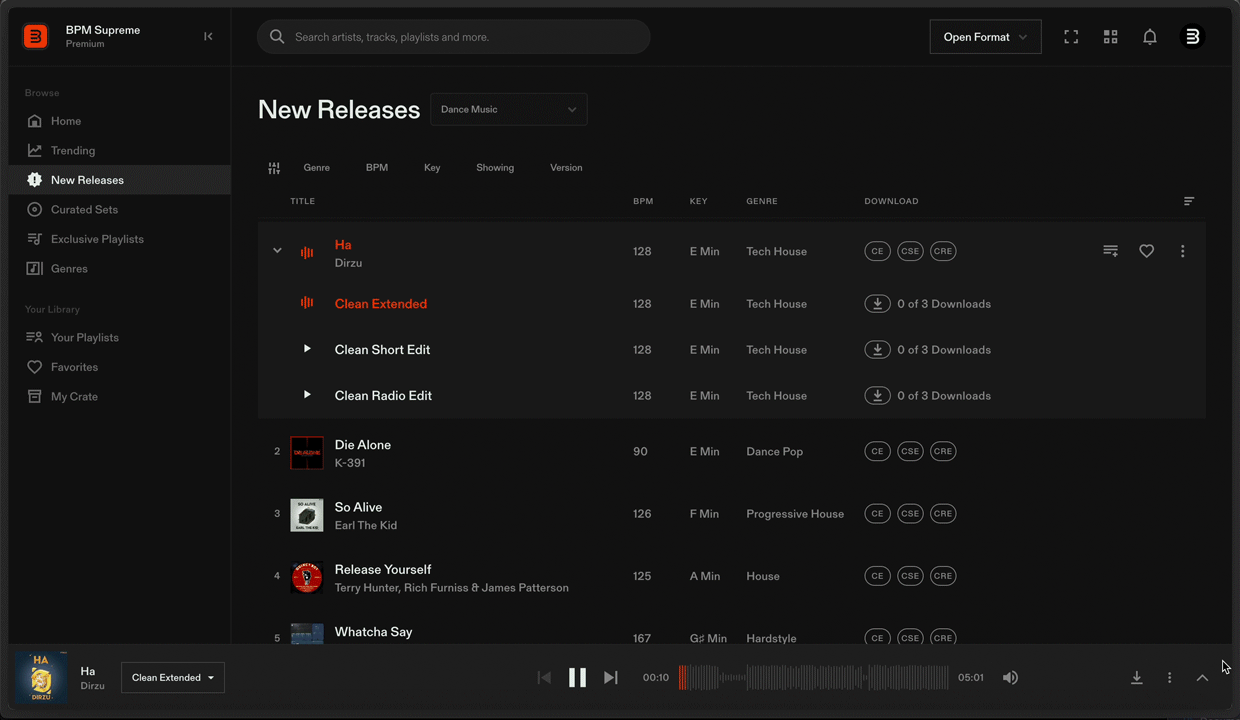Skip to the next track

pos(611,677)
